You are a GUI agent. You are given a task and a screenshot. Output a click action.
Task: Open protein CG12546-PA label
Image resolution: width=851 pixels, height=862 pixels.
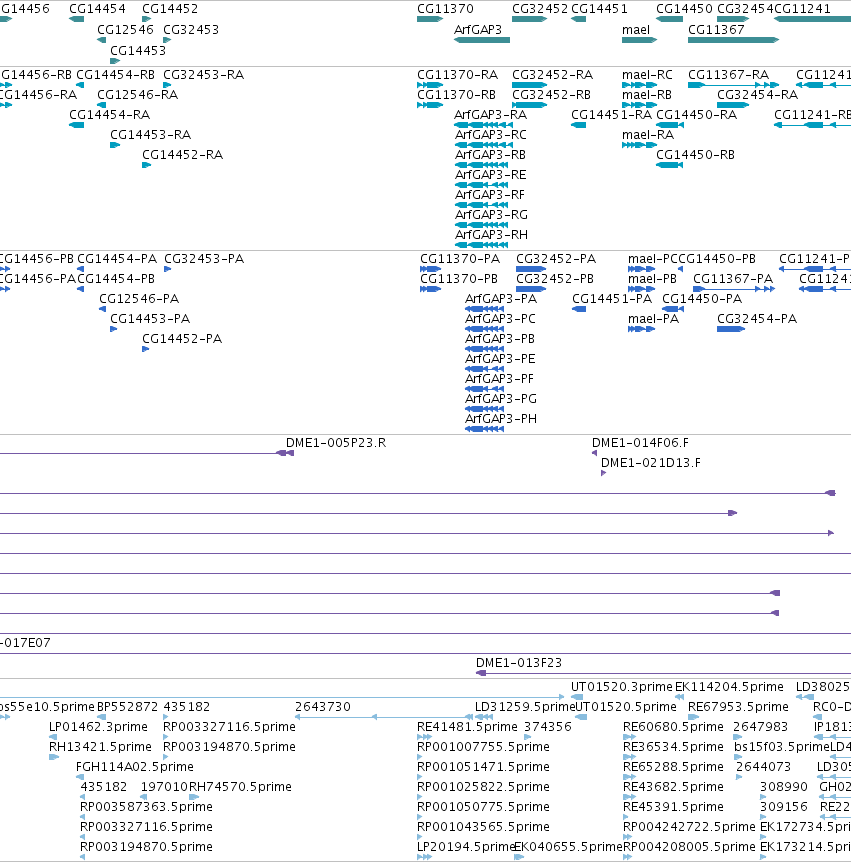[x=139, y=299]
